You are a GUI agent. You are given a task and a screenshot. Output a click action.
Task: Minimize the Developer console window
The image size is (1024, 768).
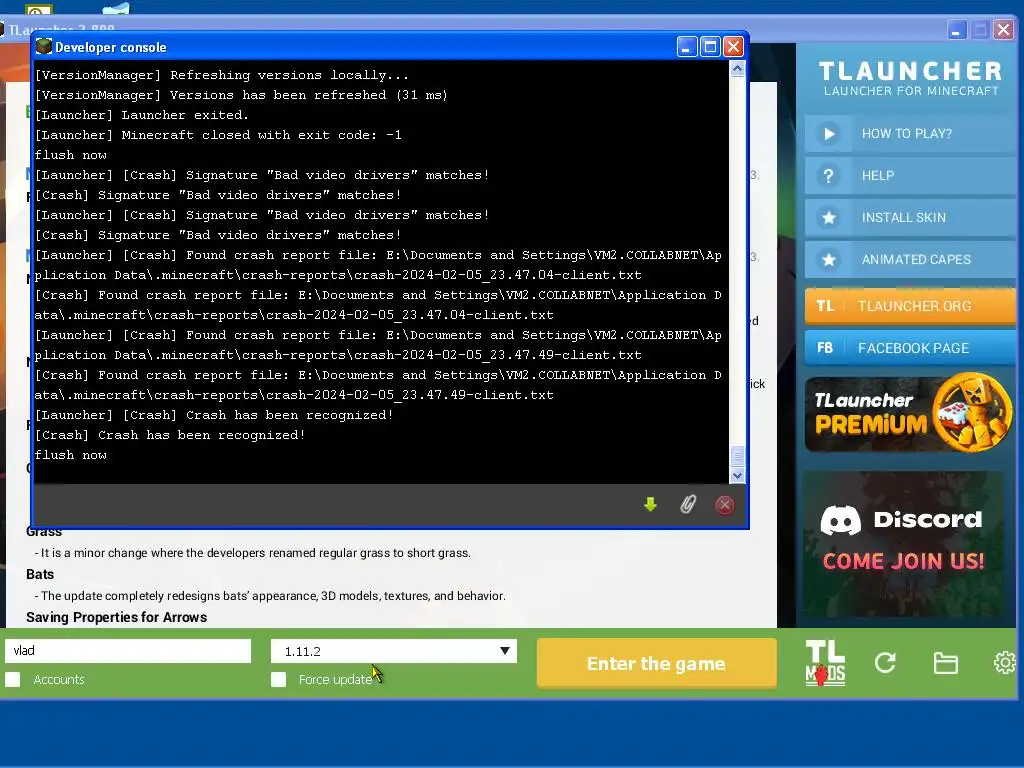686,47
